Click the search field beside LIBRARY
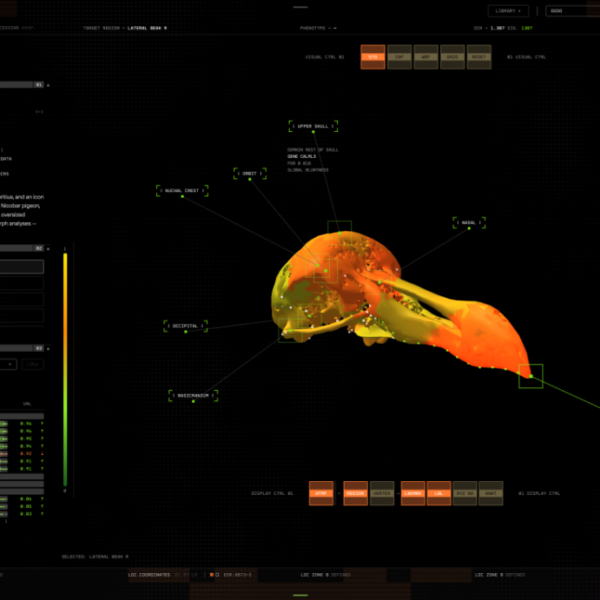This screenshot has height=600, width=600. [573, 11]
